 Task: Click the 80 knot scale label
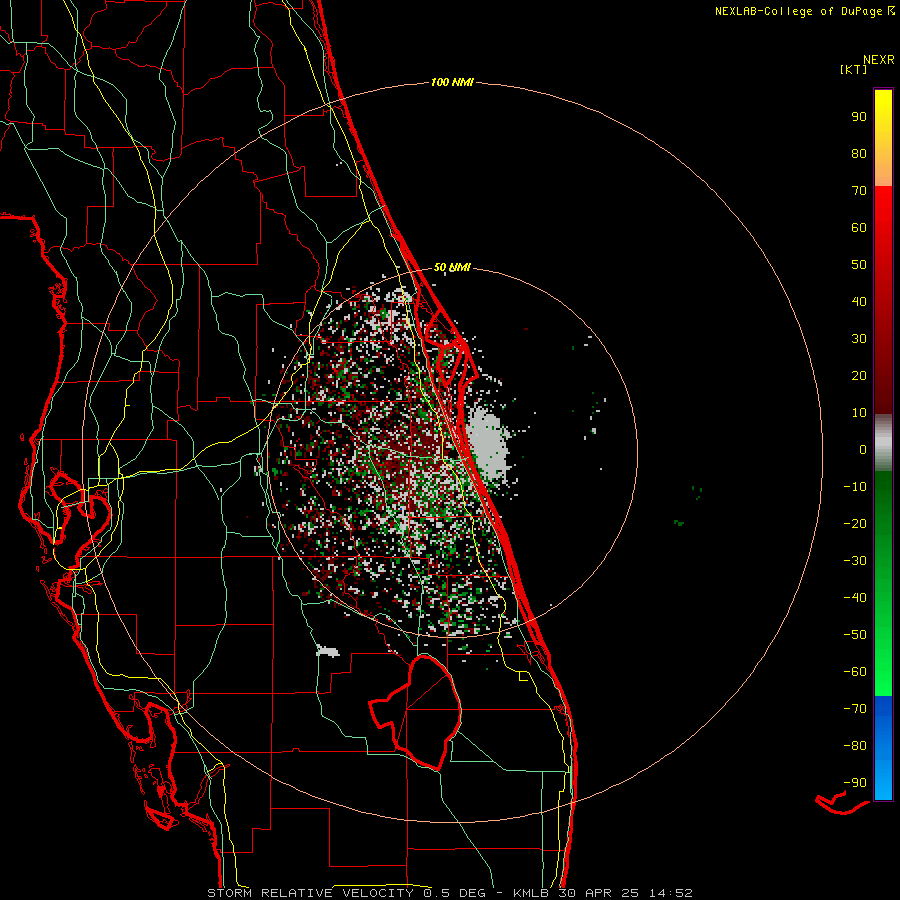(x=859, y=153)
